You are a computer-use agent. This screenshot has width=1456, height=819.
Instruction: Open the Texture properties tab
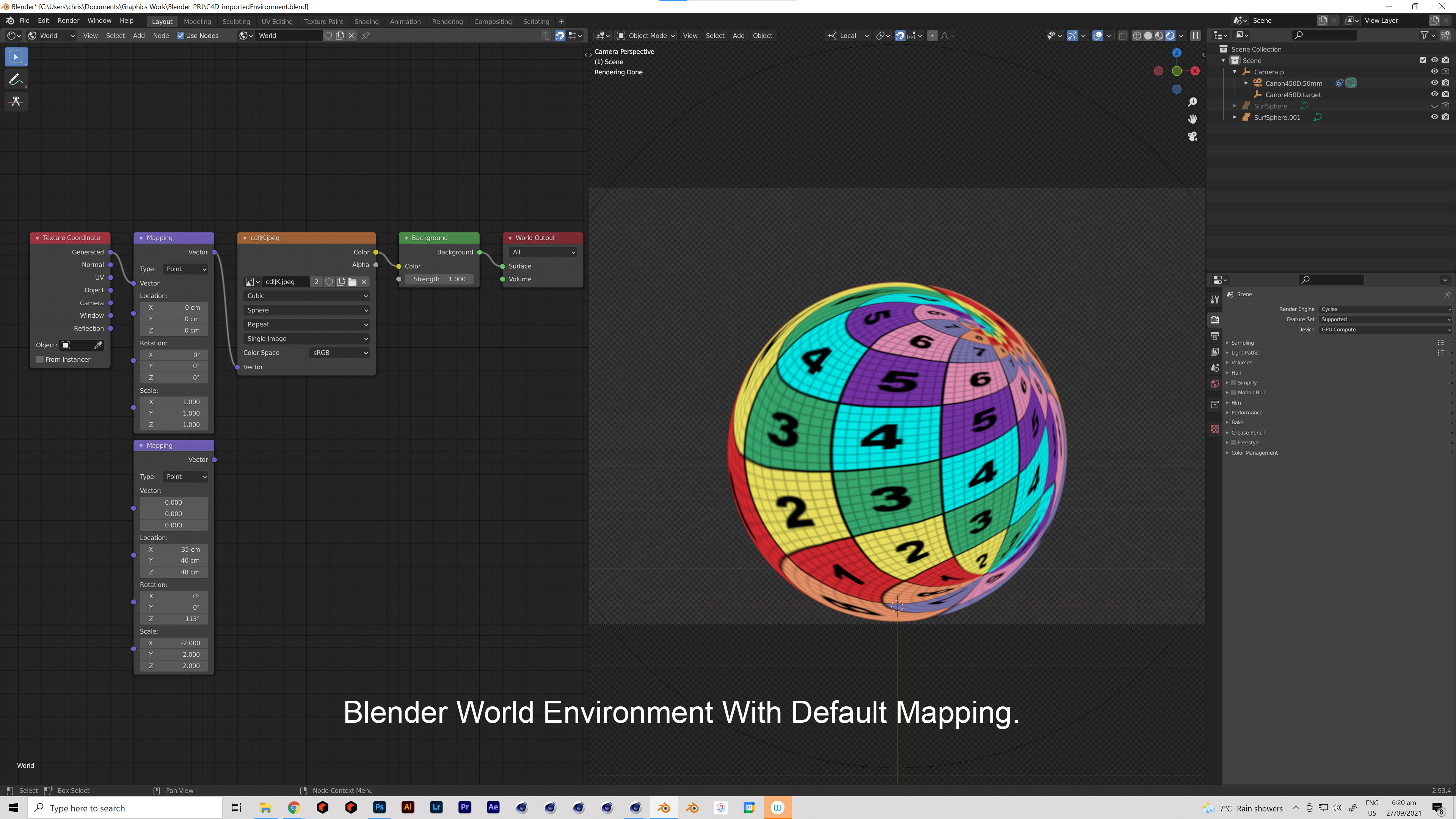point(1214,429)
